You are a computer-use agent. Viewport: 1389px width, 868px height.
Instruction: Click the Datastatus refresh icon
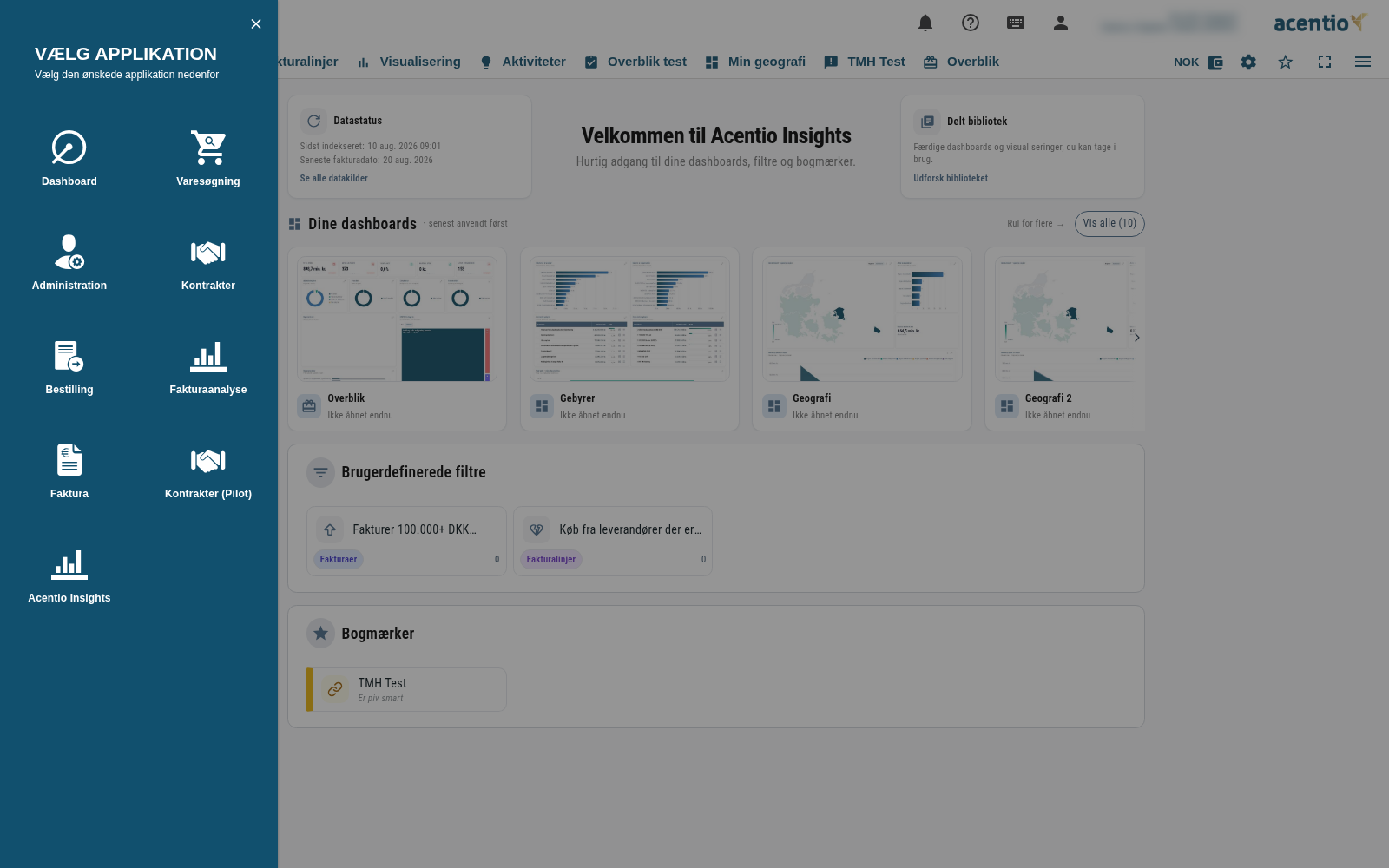(x=313, y=121)
